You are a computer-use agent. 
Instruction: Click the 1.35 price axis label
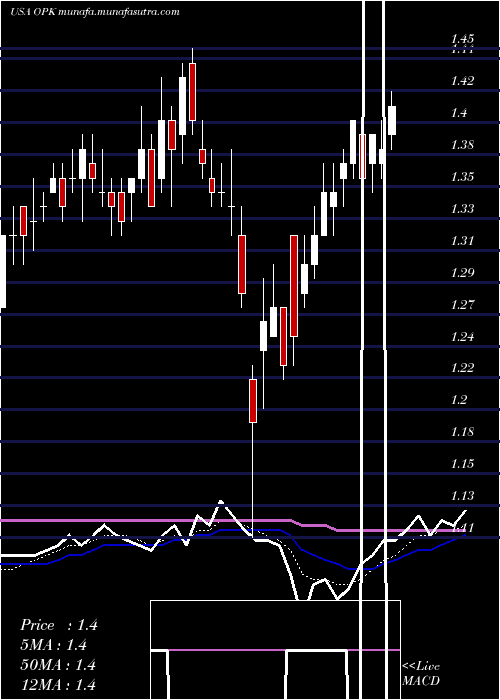(462, 177)
